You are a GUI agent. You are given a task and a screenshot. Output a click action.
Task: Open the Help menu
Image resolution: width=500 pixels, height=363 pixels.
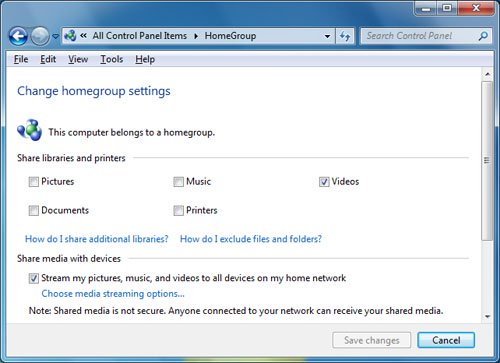click(145, 59)
